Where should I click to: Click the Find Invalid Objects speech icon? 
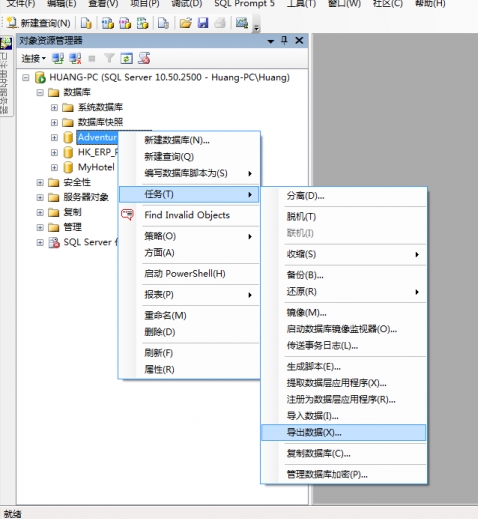point(127,215)
